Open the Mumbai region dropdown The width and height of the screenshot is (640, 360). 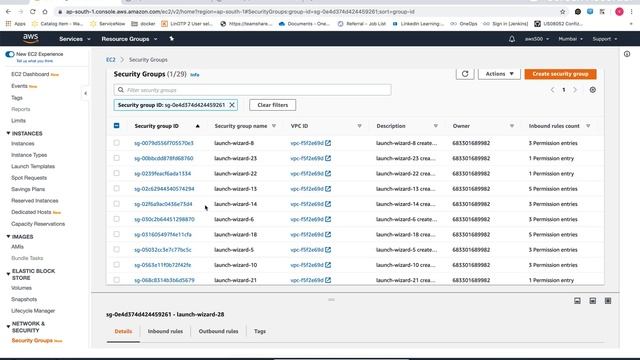click(570, 39)
